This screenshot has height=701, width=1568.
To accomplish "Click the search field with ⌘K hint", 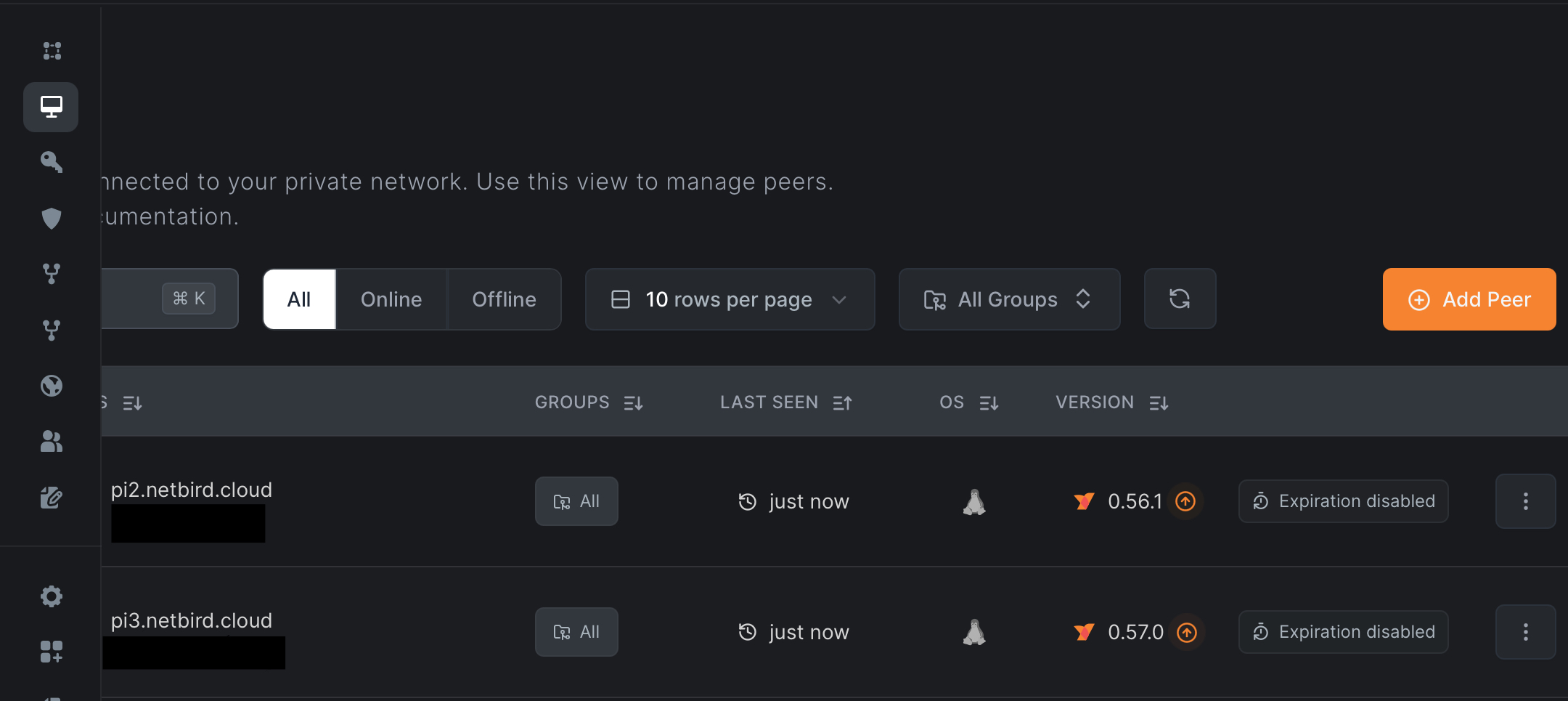I will pyautogui.click(x=145, y=299).
